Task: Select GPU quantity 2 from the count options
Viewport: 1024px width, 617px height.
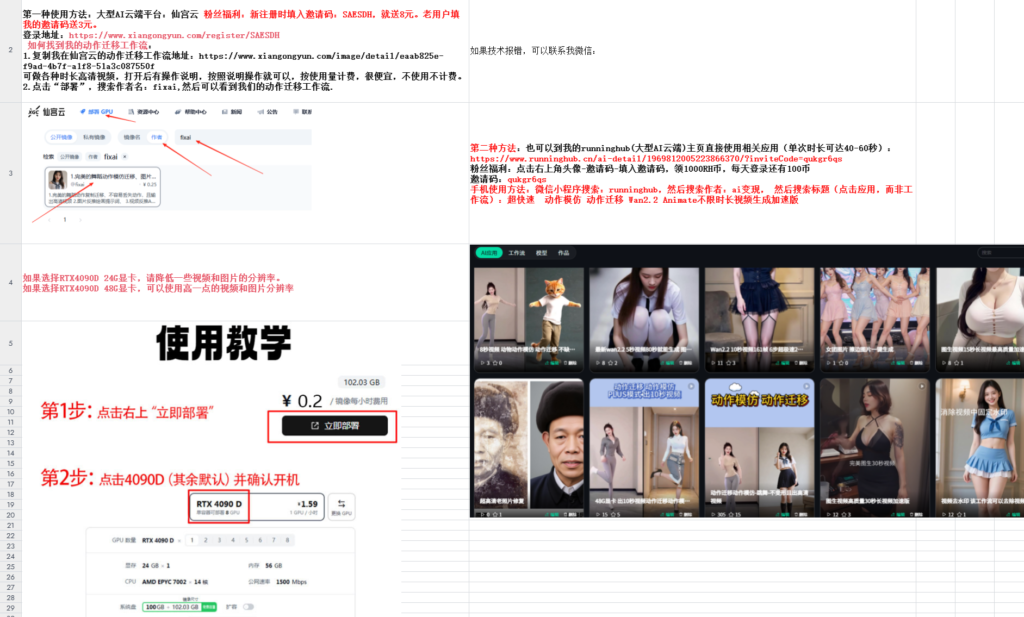Action: tap(205, 541)
